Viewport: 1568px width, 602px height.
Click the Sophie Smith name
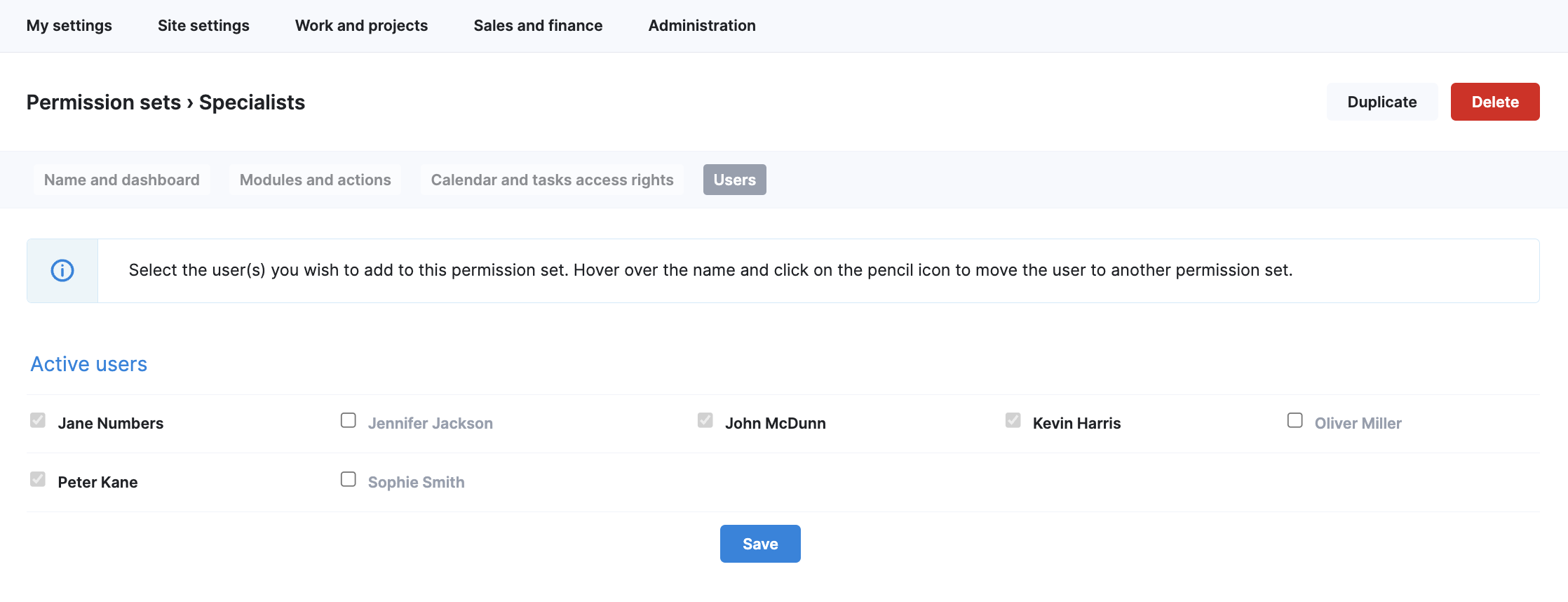[x=417, y=482]
